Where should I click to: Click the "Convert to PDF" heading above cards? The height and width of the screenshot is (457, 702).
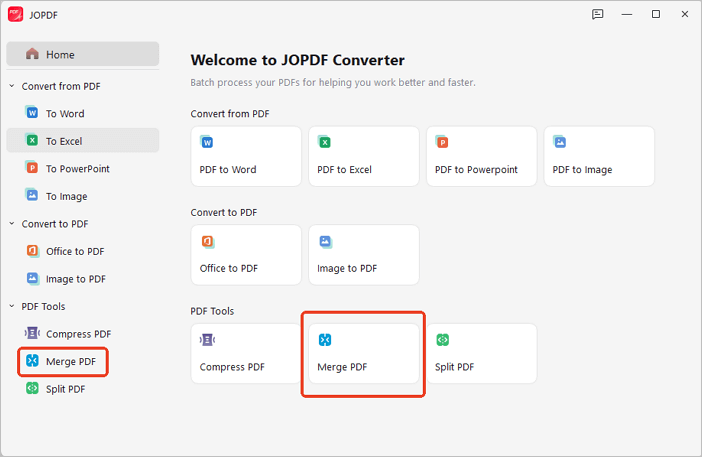coord(224,212)
